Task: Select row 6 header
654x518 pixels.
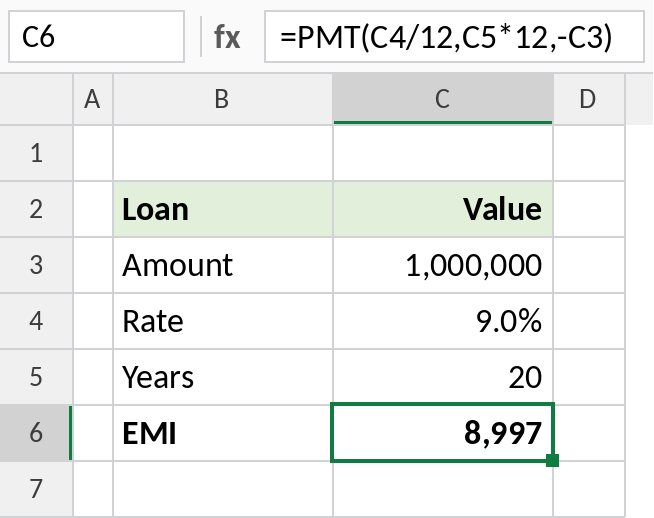Action: point(36,433)
